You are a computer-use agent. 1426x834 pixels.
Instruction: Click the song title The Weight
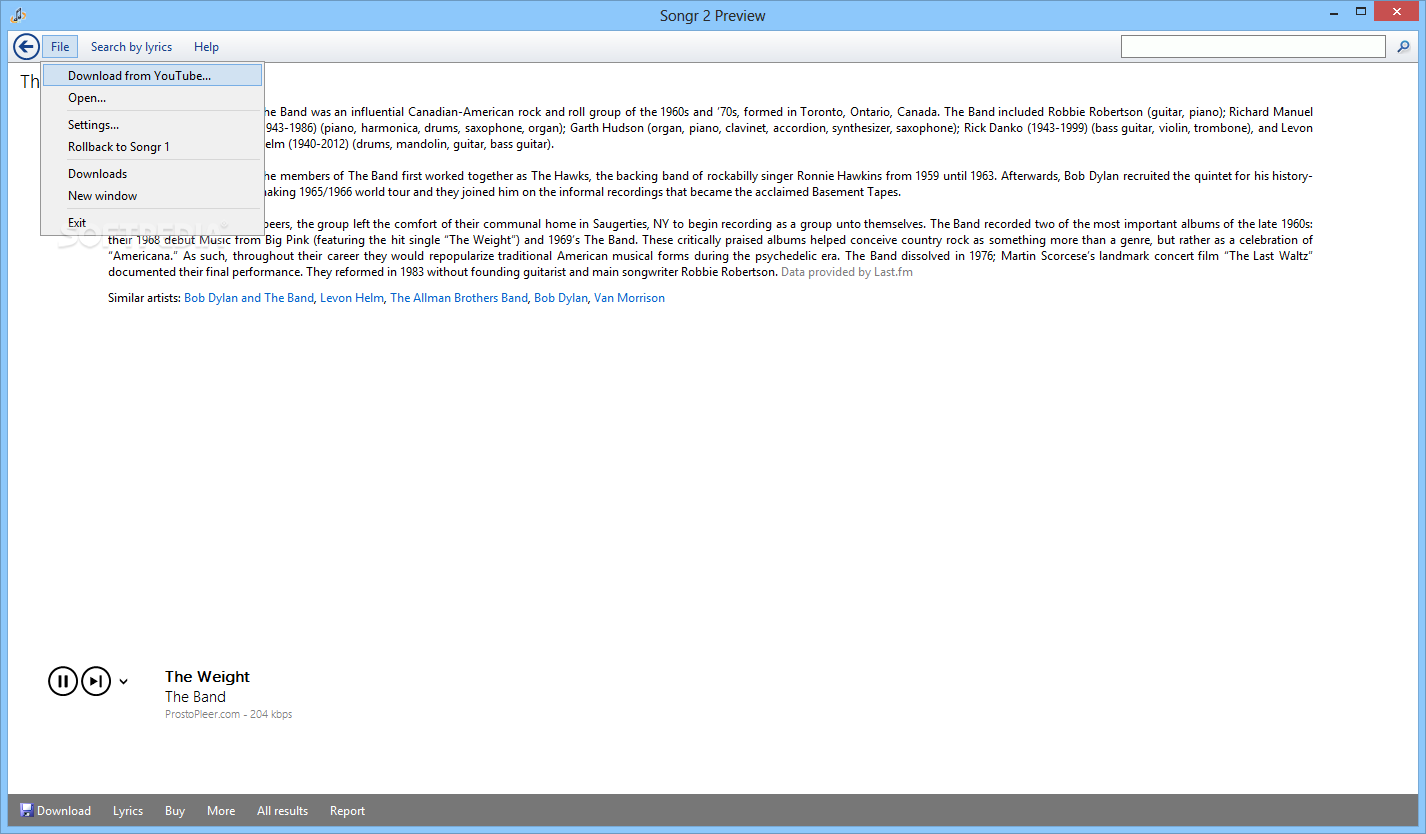click(x=207, y=677)
